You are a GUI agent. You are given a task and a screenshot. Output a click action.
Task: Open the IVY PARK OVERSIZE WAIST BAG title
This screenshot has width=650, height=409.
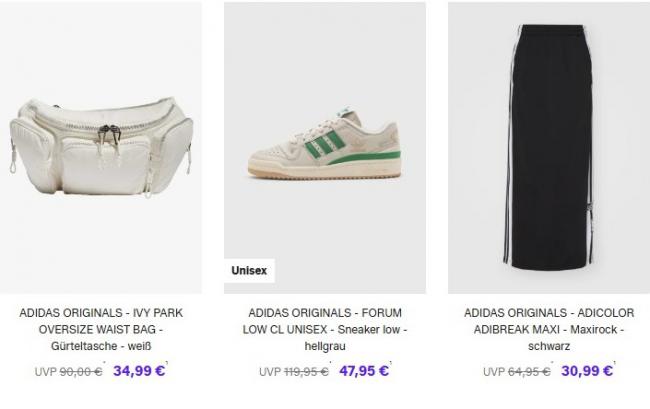(x=101, y=329)
